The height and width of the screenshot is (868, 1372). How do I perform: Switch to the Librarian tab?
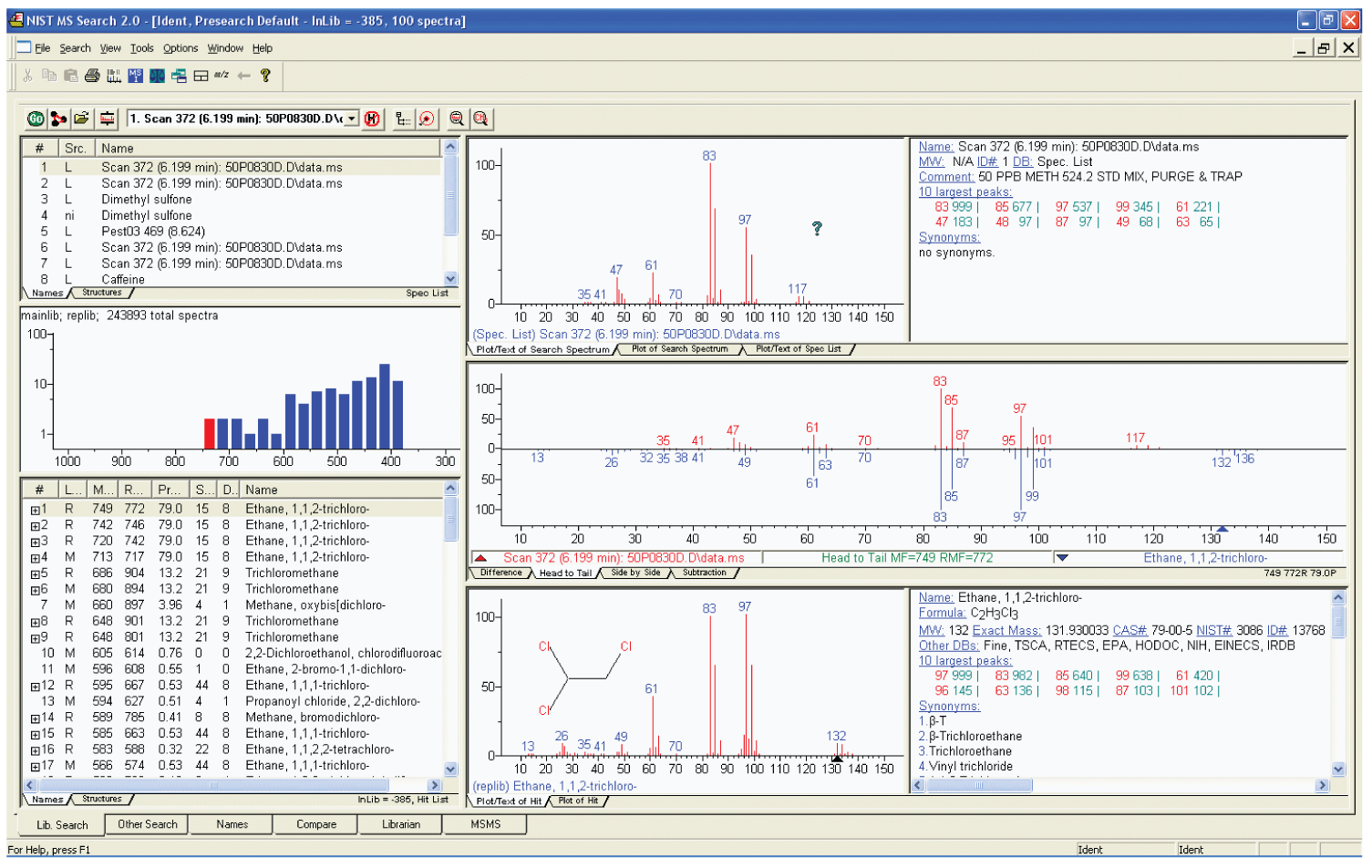401,824
